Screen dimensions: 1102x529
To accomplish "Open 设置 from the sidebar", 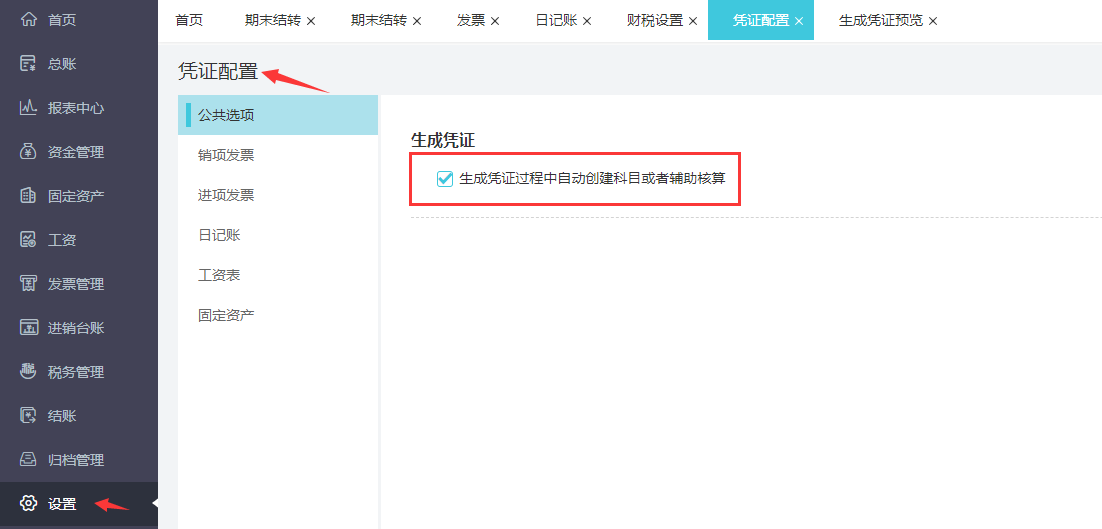I will (79, 504).
